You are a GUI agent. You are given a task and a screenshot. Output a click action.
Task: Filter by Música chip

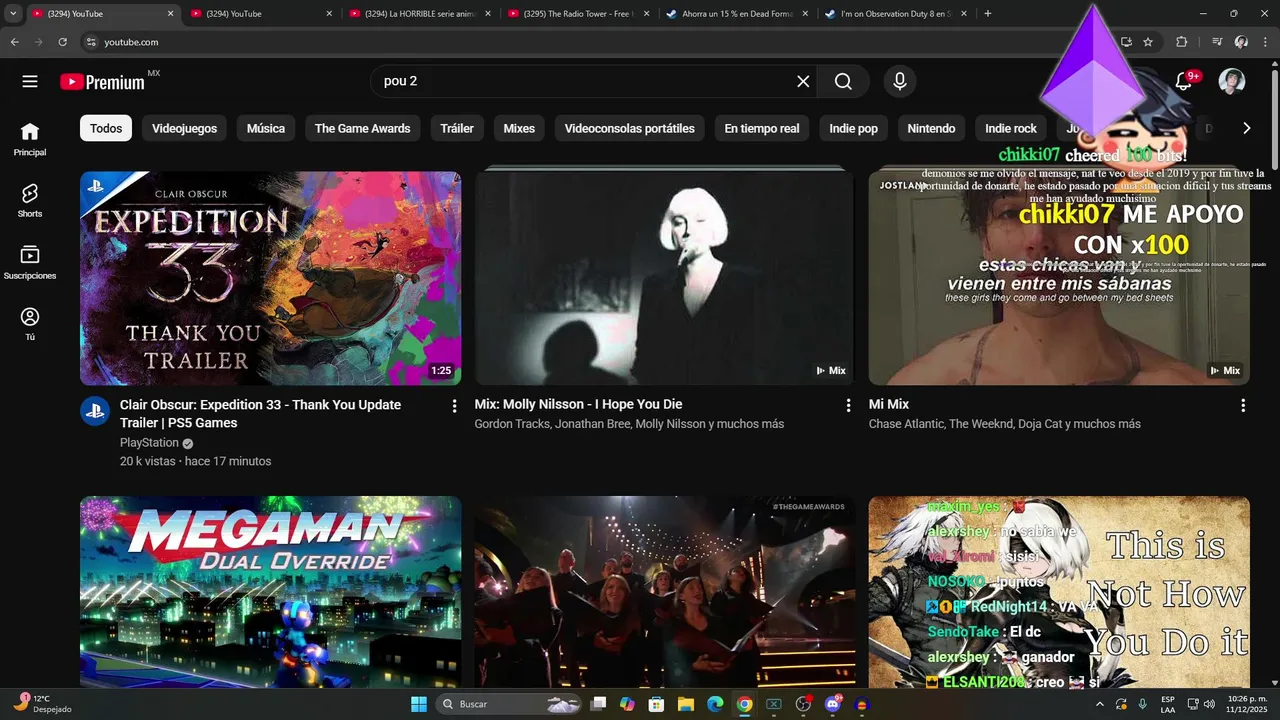pyautogui.click(x=266, y=128)
